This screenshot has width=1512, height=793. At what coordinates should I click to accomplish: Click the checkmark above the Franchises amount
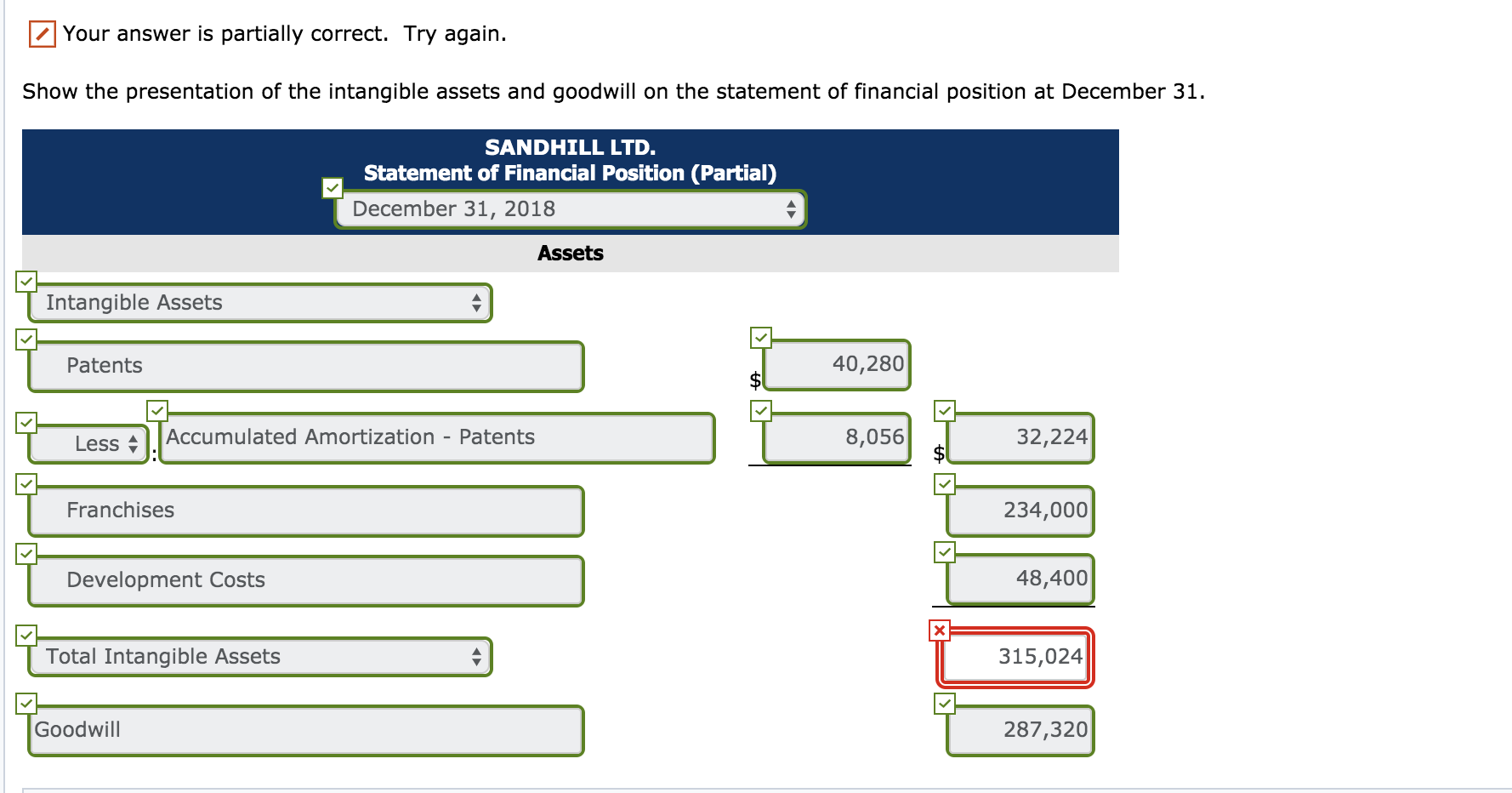pos(945,483)
